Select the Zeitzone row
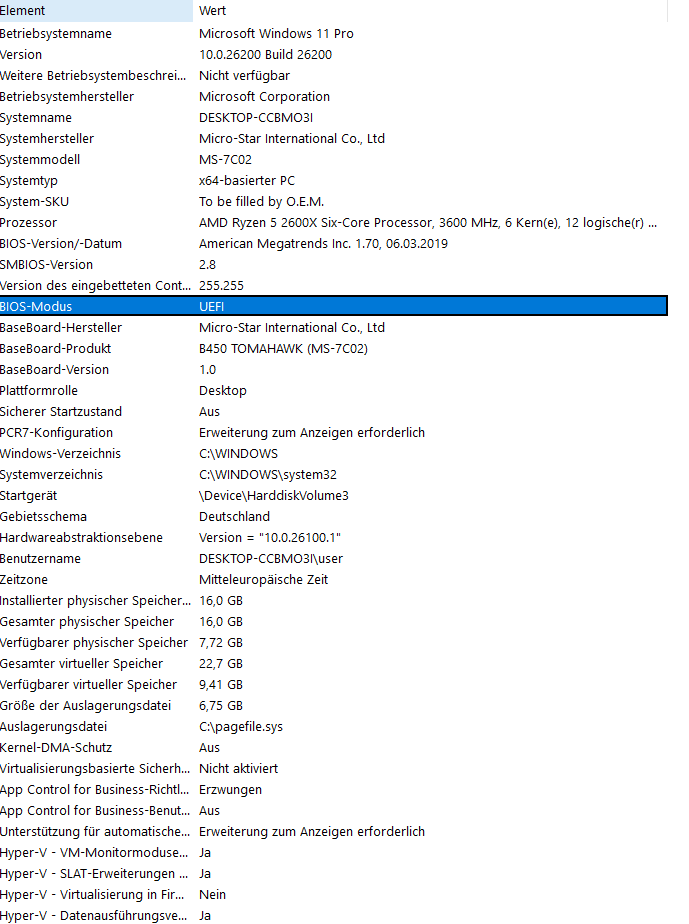This screenshot has width=689, height=924. point(334,580)
